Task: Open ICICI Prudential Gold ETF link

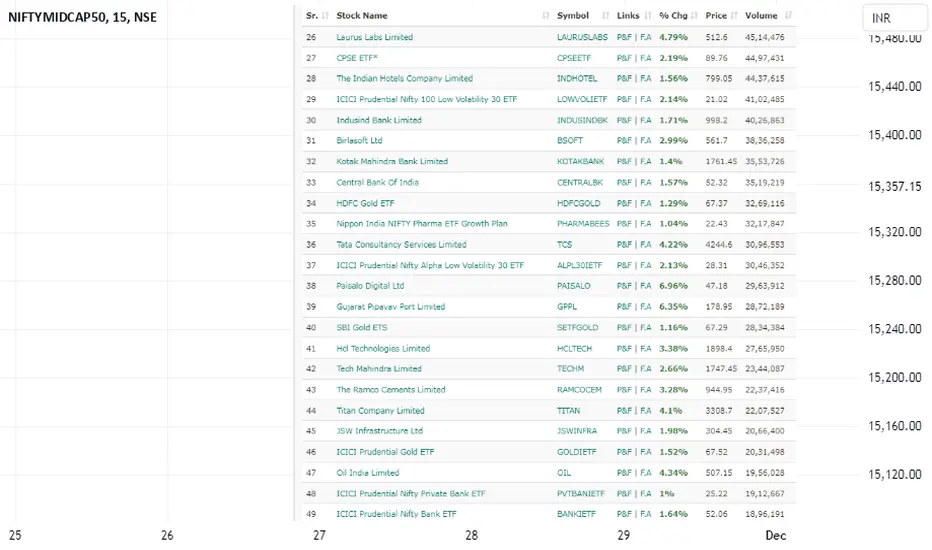Action: click(x=385, y=452)
